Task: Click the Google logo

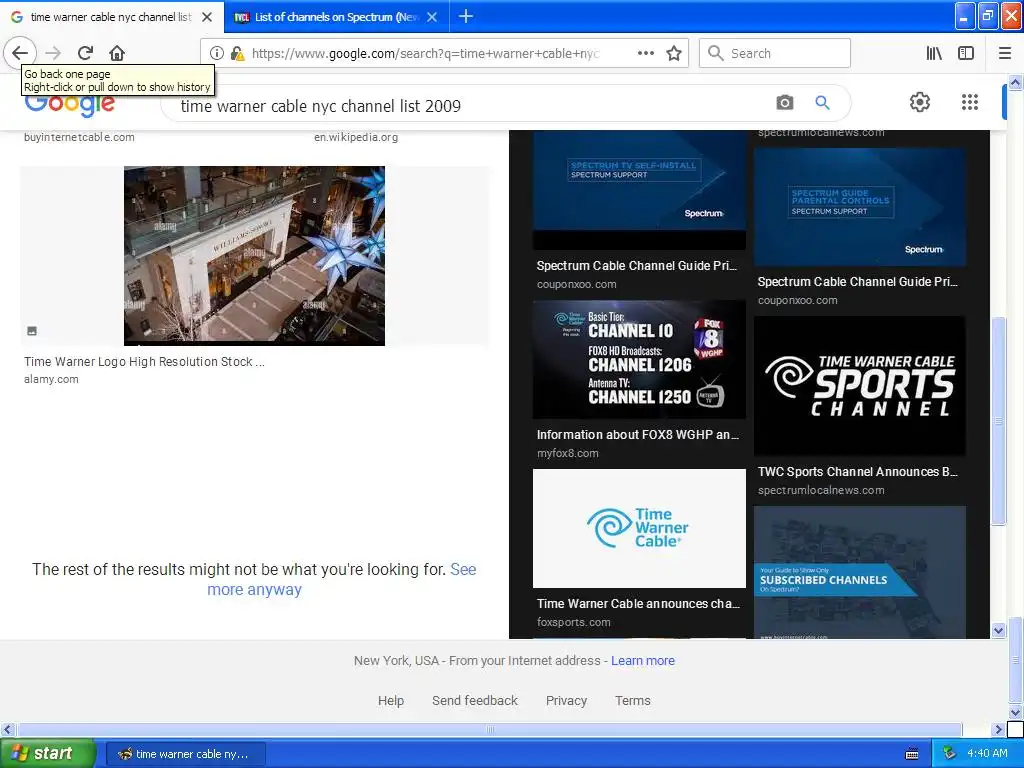Action: click(x=69, y=103)
